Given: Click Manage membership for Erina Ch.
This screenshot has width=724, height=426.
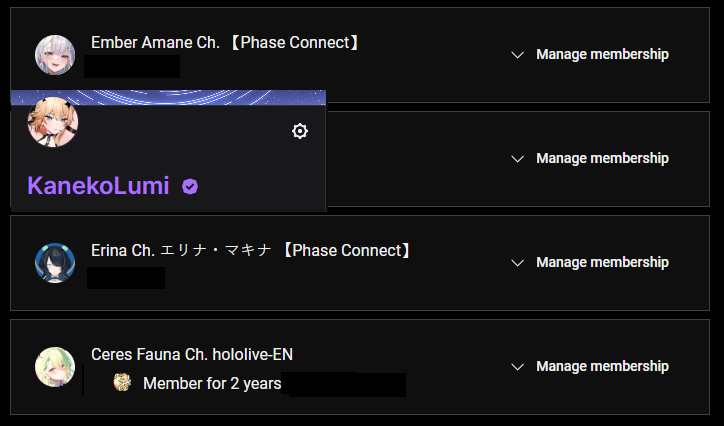Looking at the screenshot, I should tap(602, 262).
